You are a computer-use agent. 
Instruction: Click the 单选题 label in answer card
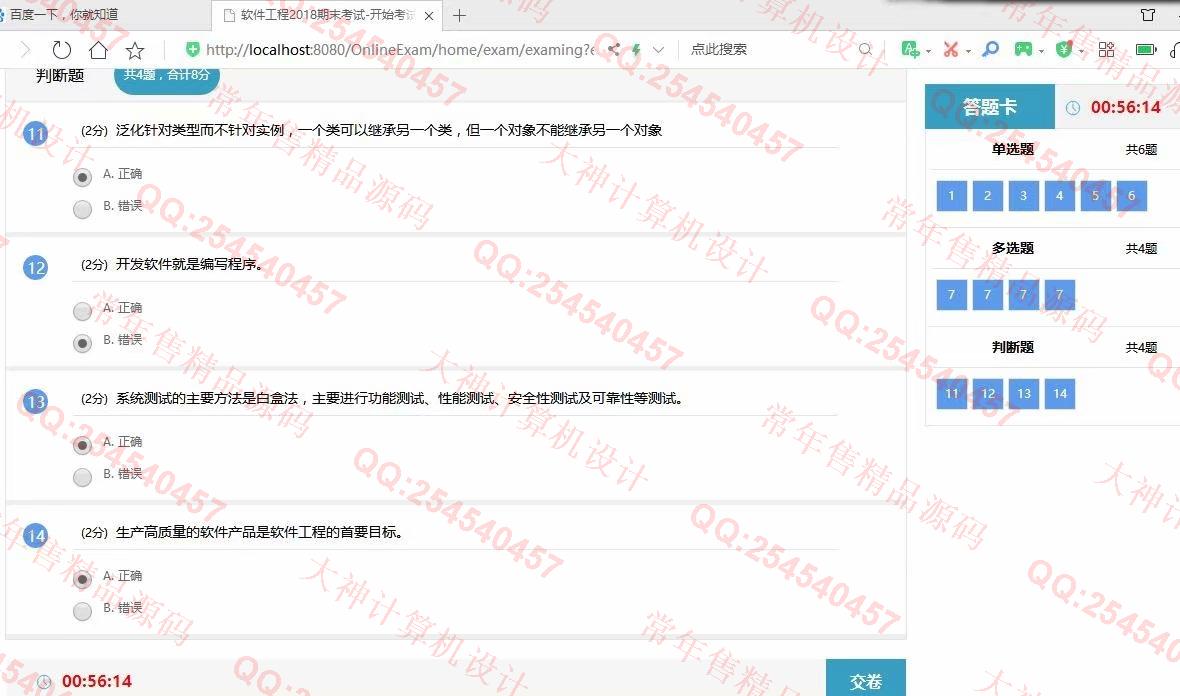coord(1013,149)
